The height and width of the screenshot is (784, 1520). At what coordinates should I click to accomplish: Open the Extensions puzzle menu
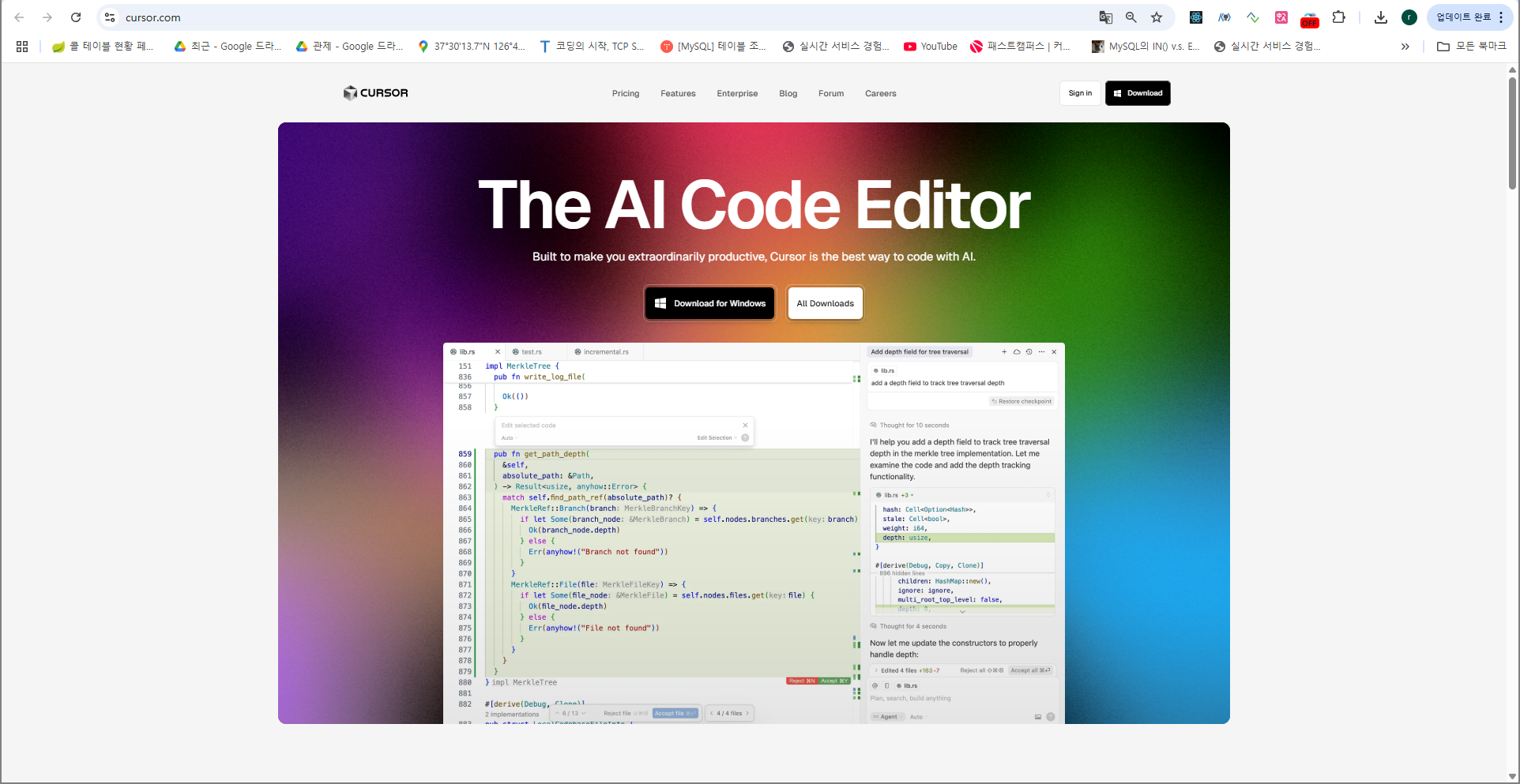click(x=1338, y=17)
